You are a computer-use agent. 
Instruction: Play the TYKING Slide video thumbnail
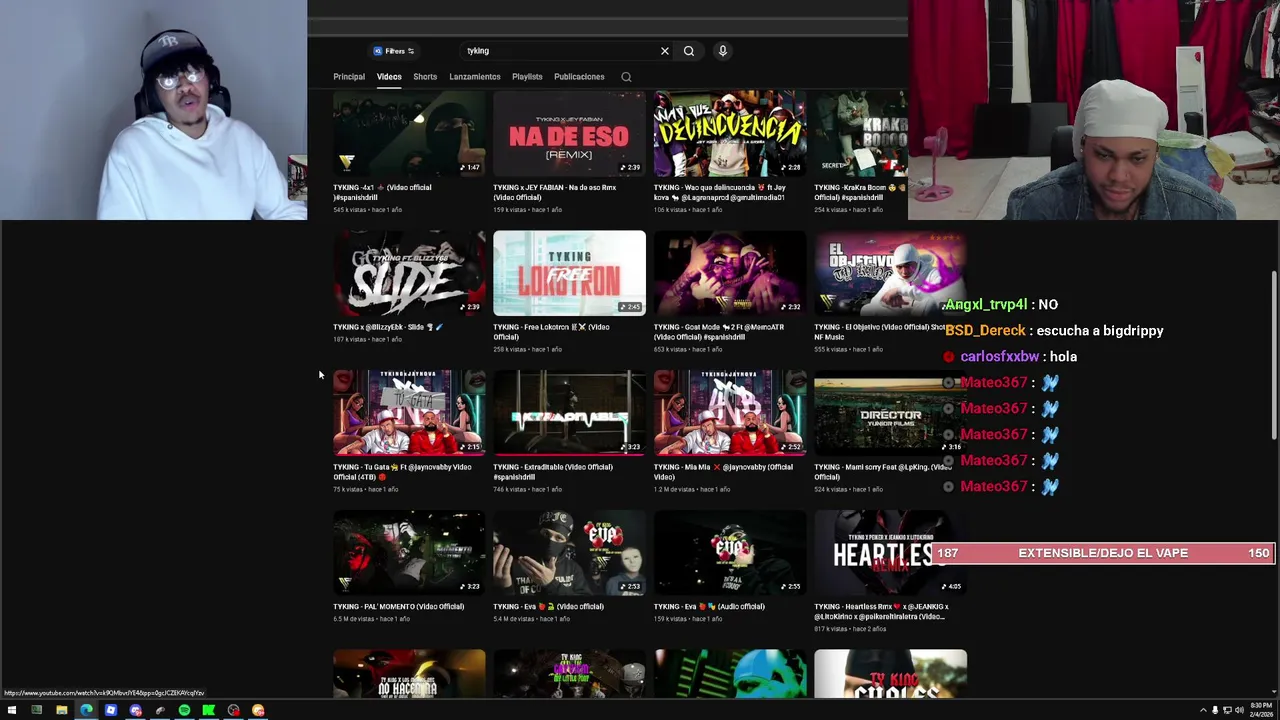(x=409, y=273)
